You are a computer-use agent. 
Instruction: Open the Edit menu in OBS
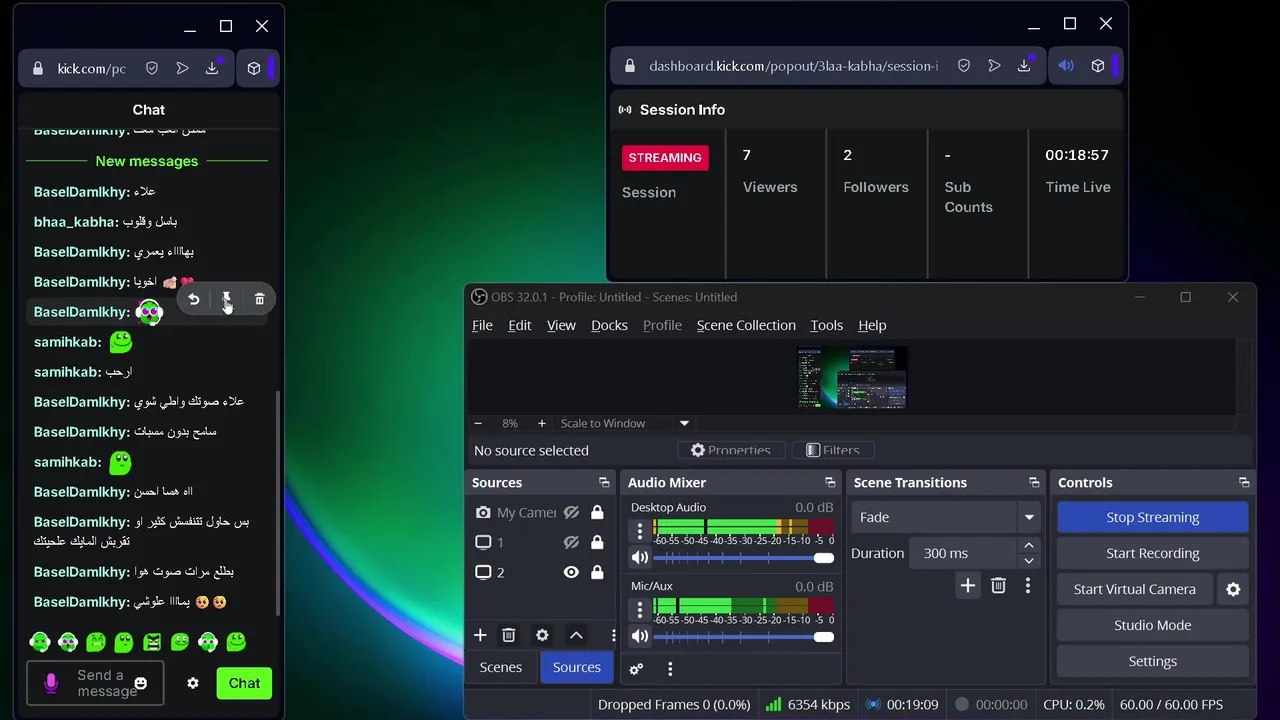(520, 326)
